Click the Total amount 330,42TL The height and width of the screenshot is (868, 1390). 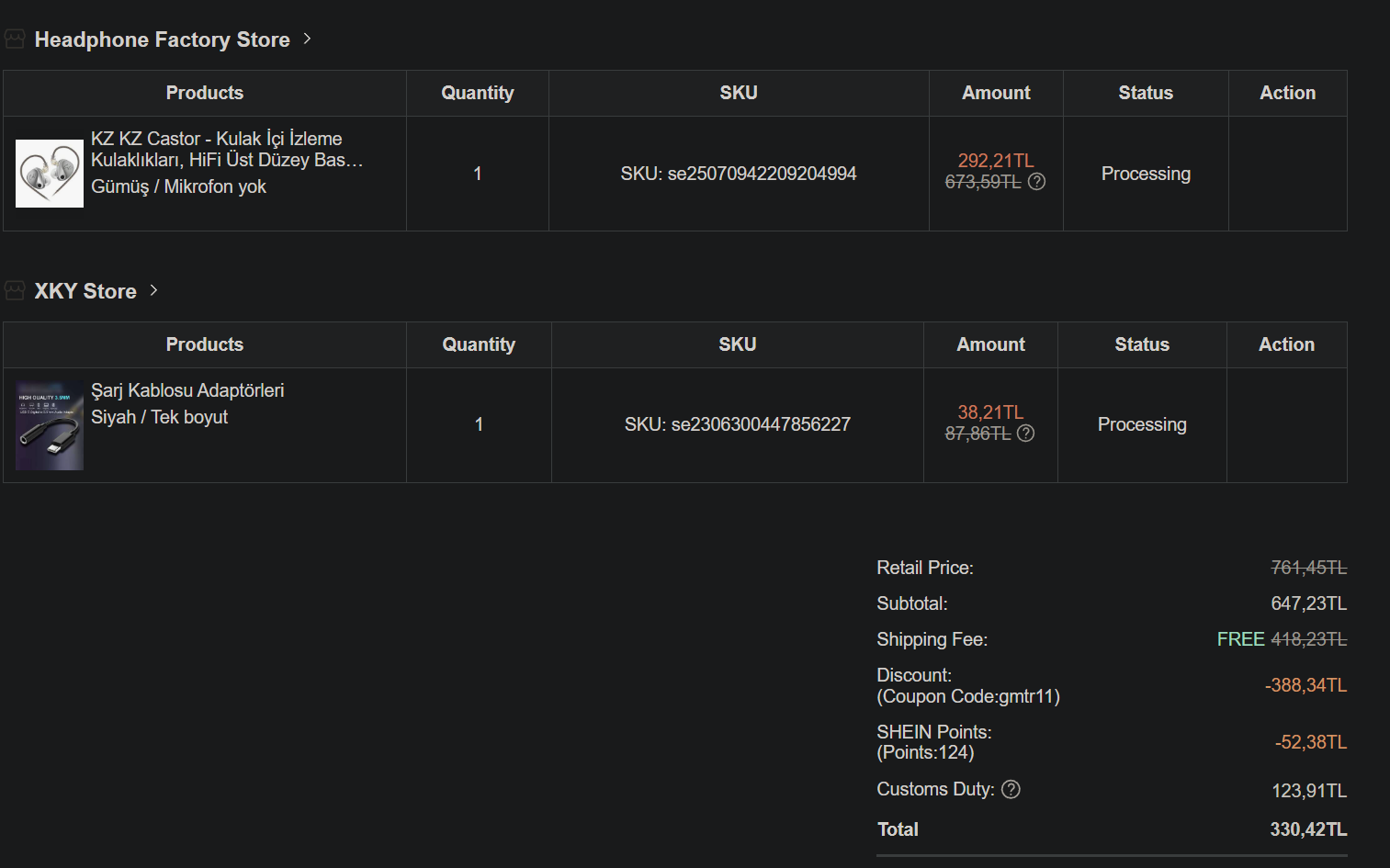click(1307, 829)
